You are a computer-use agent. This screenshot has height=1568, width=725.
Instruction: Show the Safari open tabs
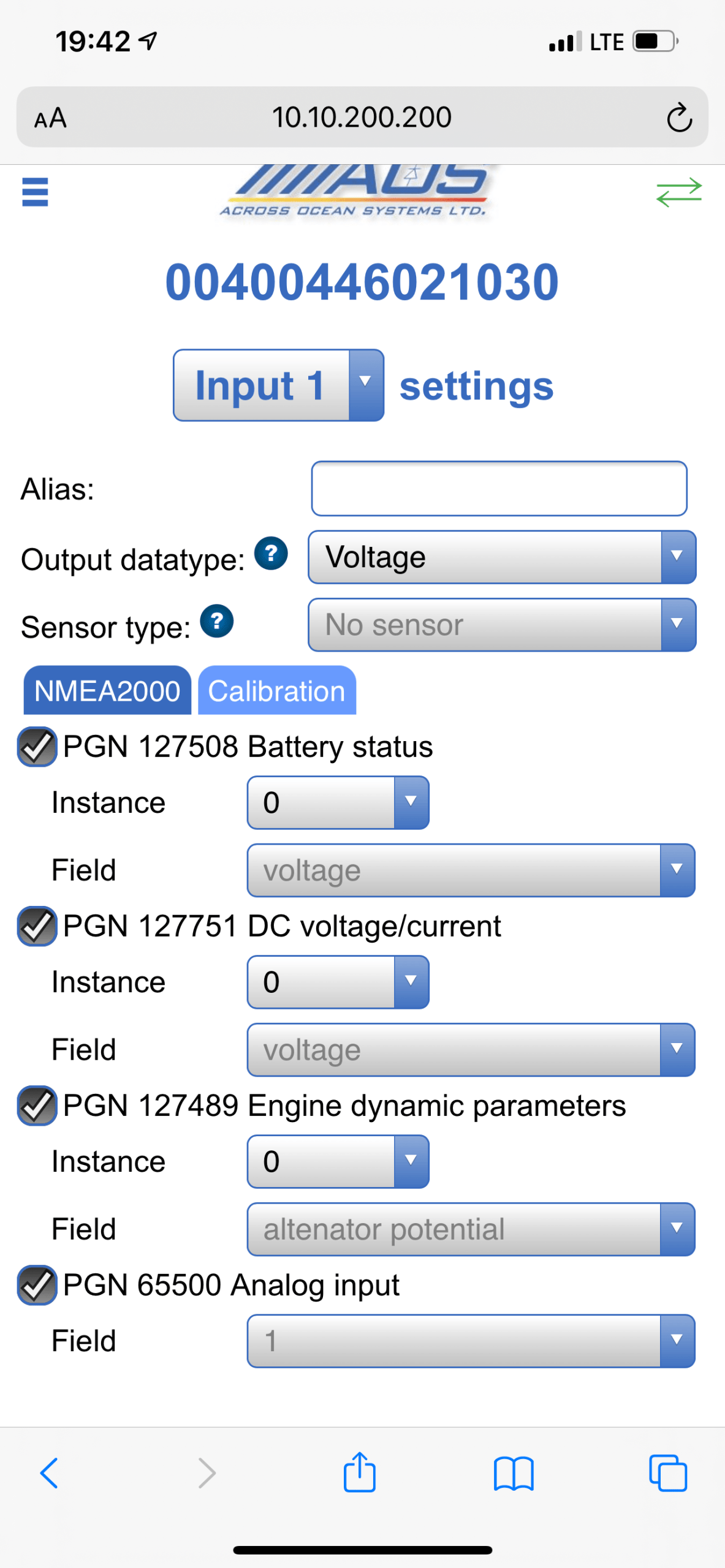(x=668, y=1472)
